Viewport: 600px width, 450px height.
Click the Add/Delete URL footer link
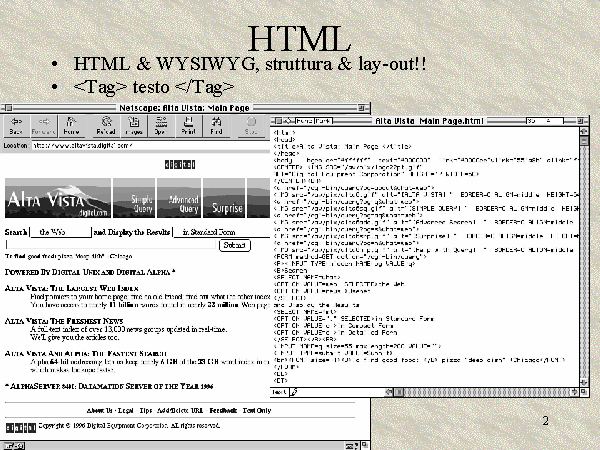pyautogui.click(x=180, y=410)
